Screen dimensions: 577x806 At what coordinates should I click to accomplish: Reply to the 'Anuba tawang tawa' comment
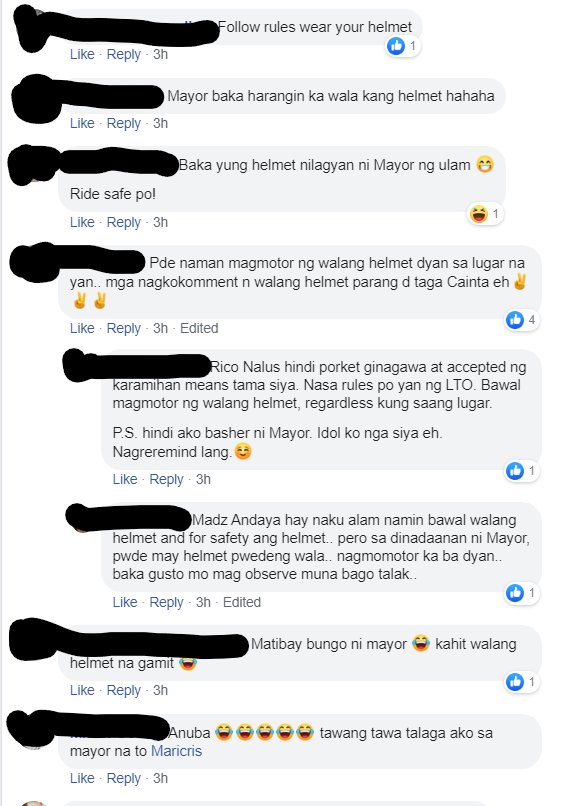pos(123,778)
